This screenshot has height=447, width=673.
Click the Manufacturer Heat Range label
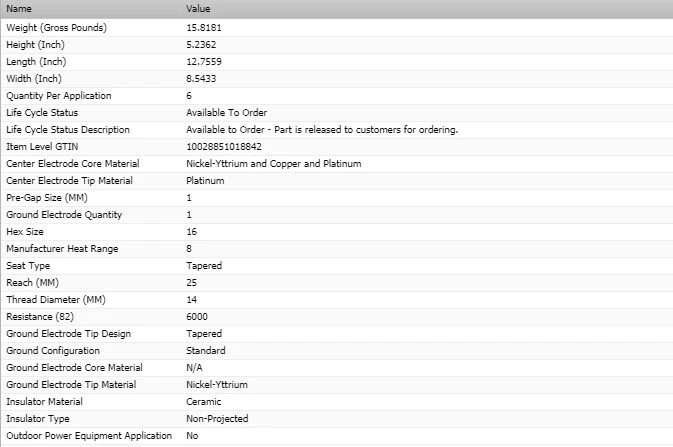[62, 249]
